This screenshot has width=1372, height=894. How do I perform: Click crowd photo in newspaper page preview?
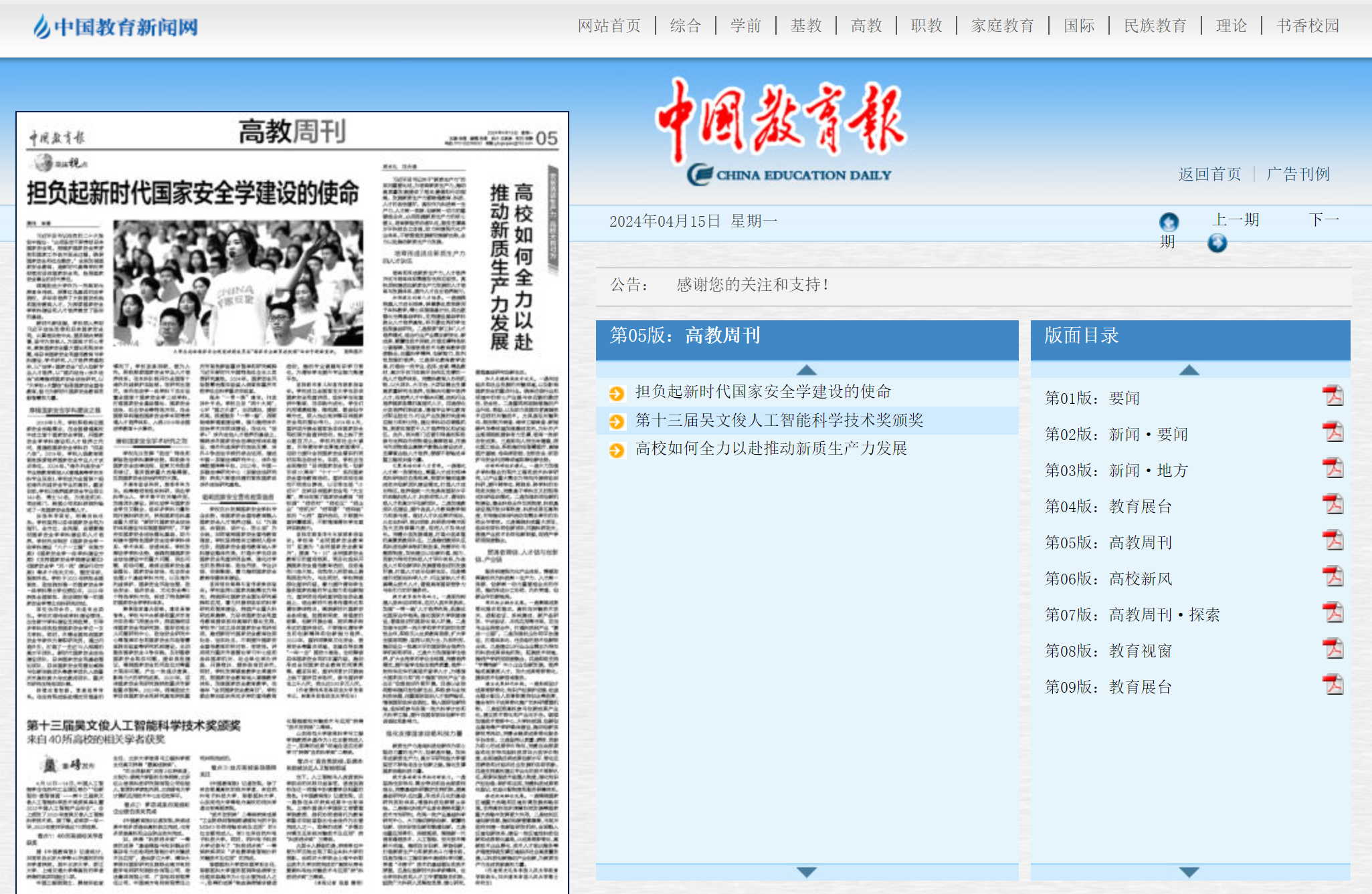(x=238, y=284)
